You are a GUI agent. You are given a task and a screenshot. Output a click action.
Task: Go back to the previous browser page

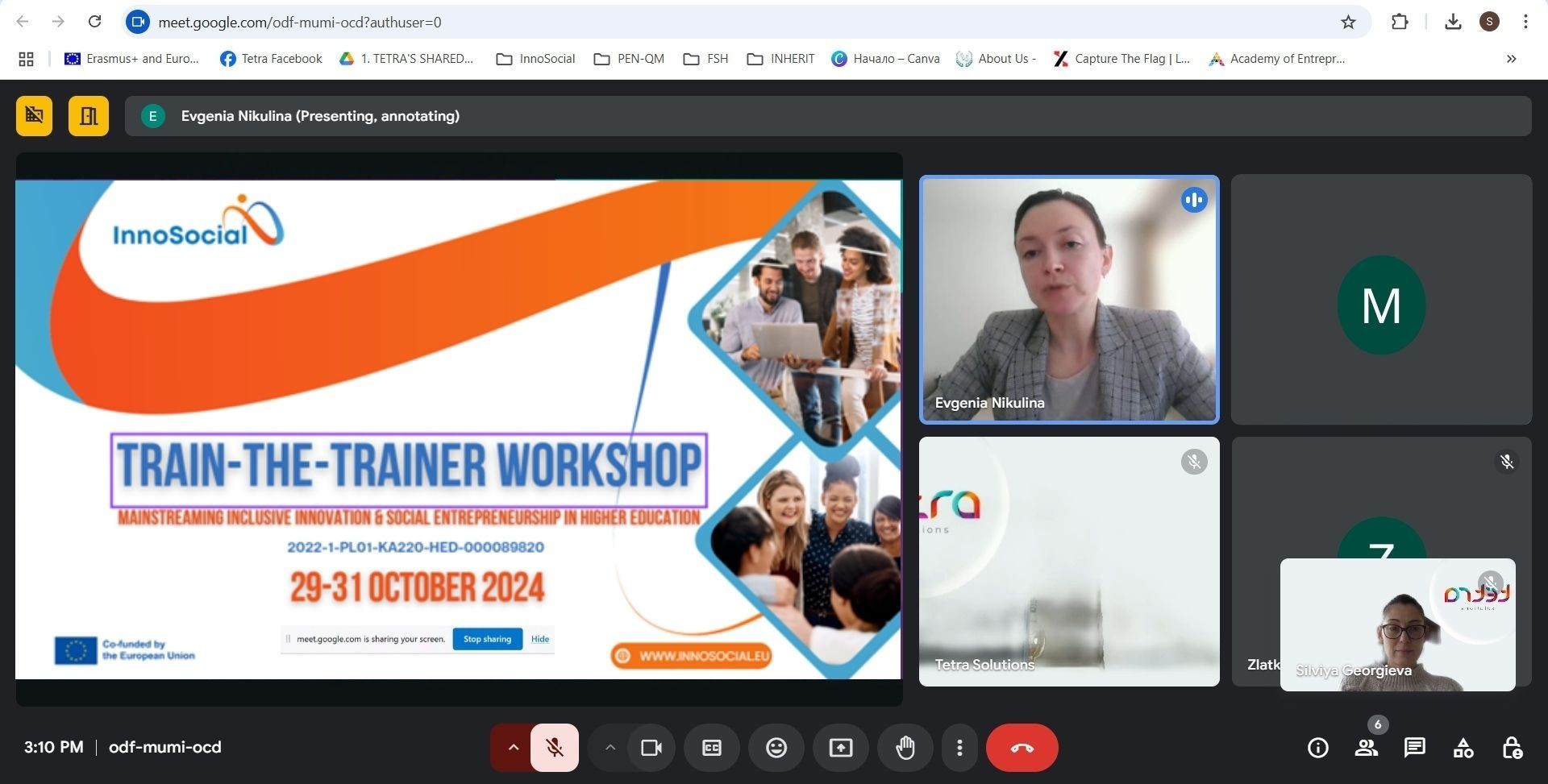click(23, 22)
